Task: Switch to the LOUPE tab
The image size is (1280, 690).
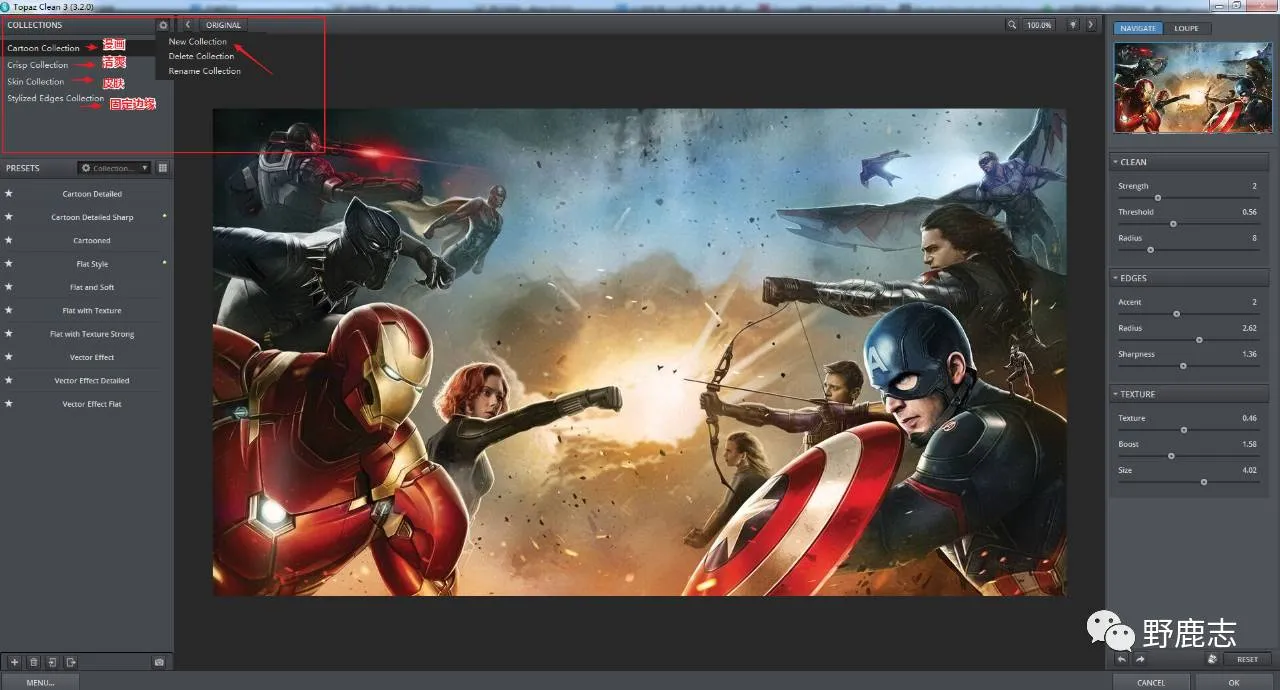Action: (1187, 28)
